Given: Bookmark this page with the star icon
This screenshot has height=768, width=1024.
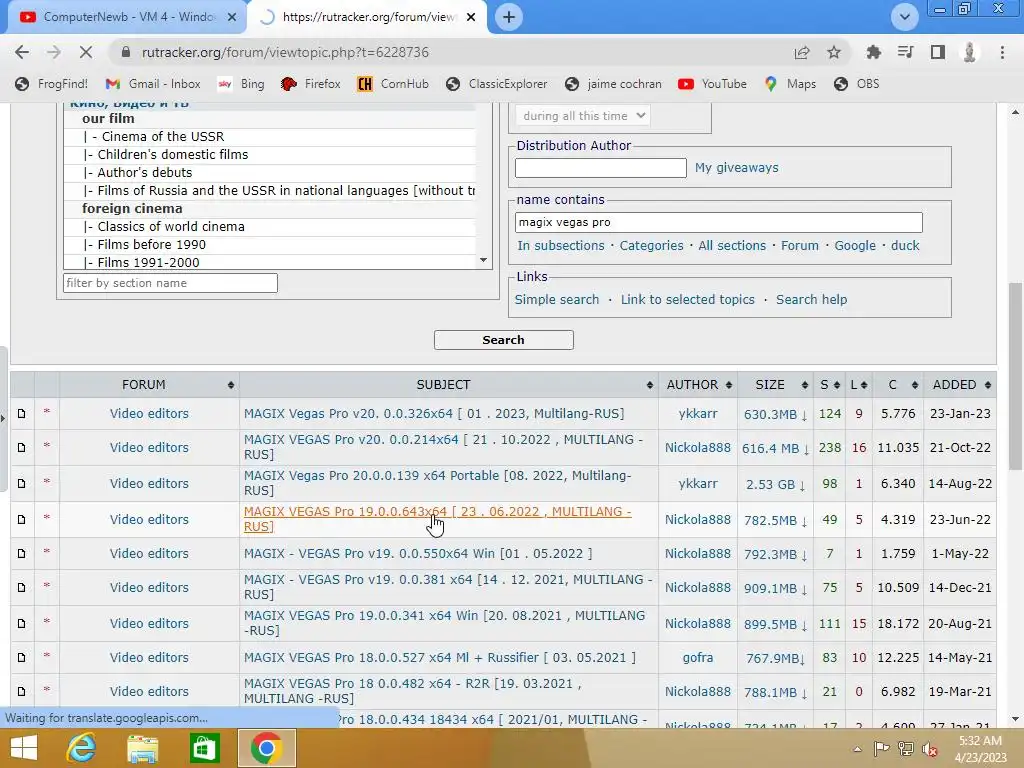Looking at the screenshot, I should pyautogui.click(x=834, y=52).
